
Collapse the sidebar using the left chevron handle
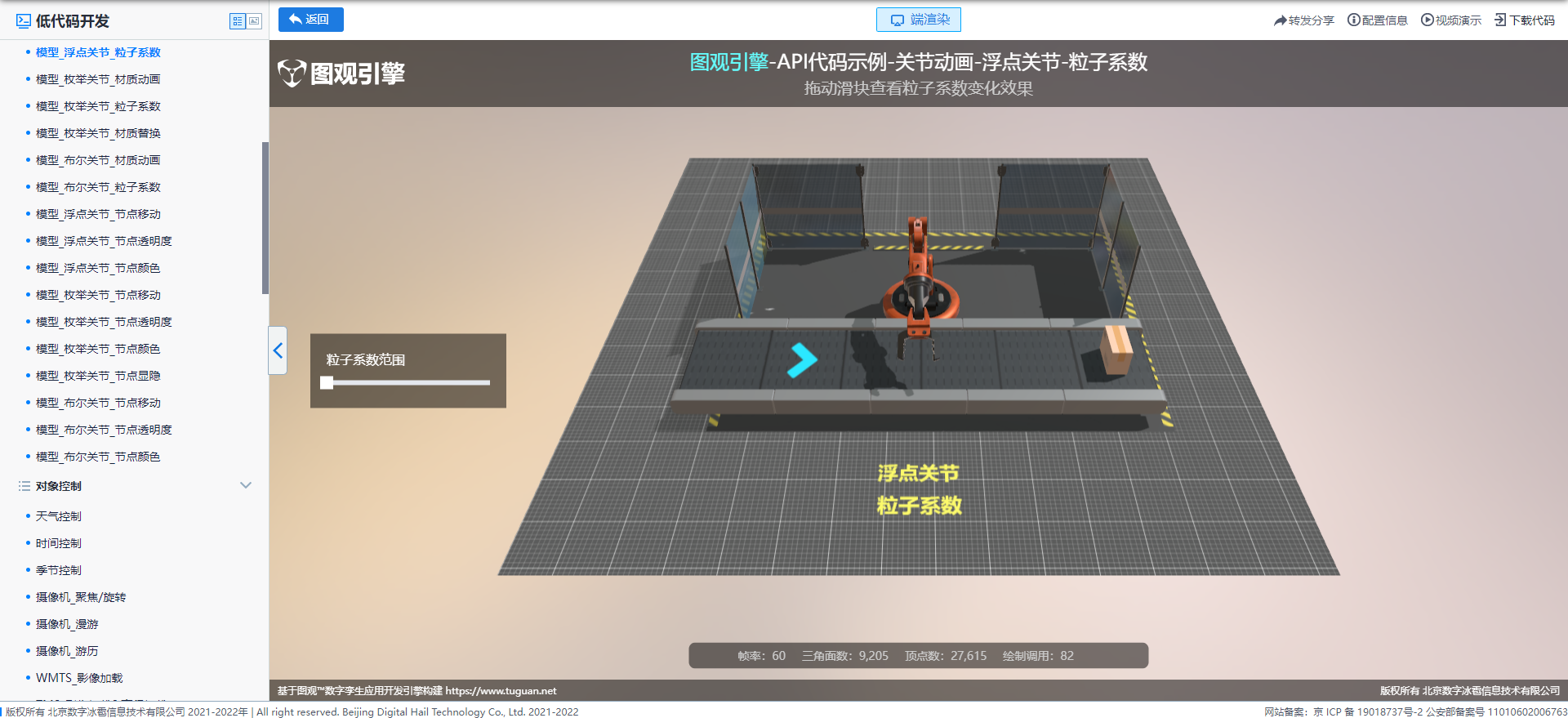click(x=278, y=350)
